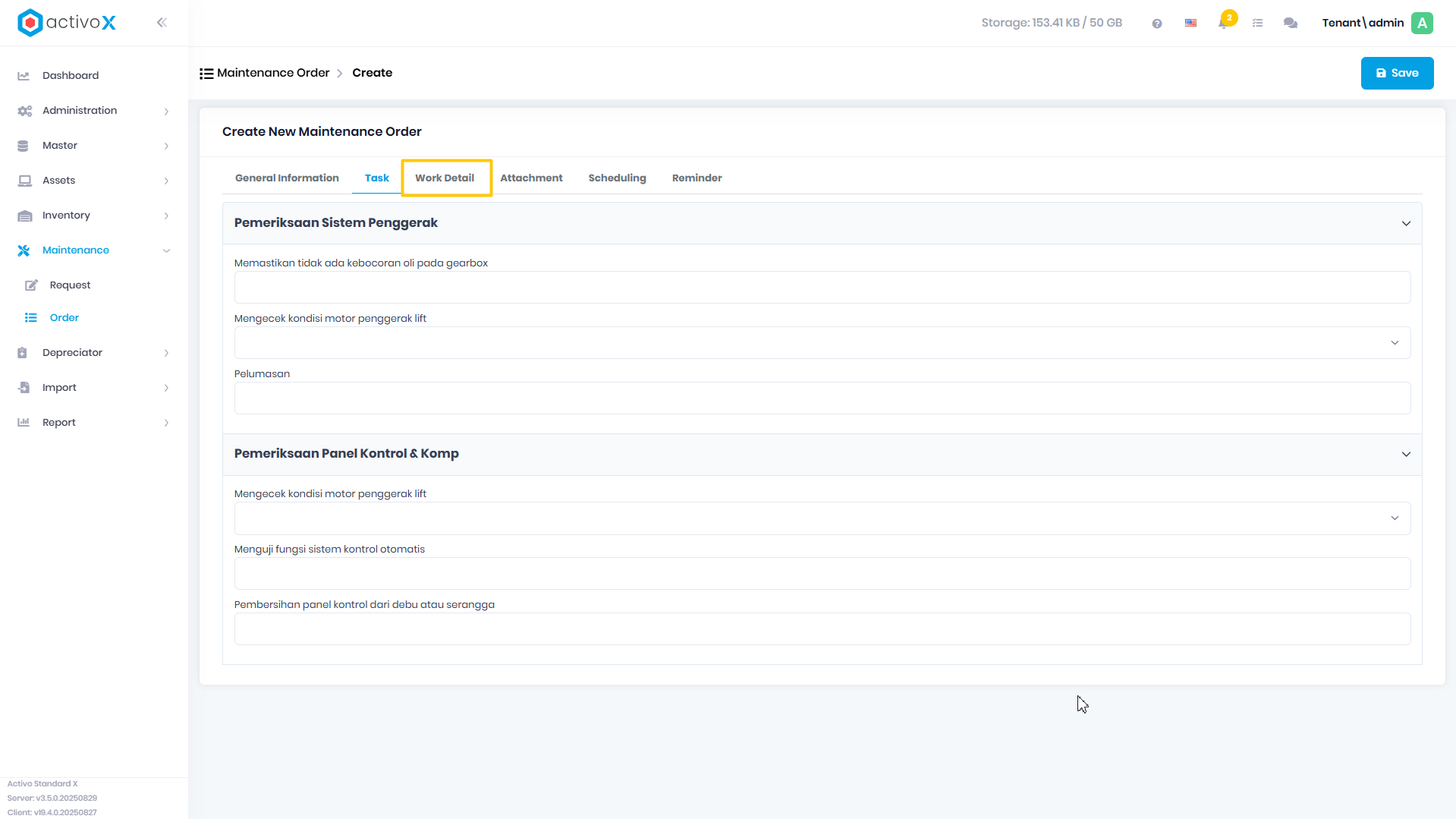Open the chat messages icon
Image resolution: width=1456 pixels, height=819 pixels.
coord(1291,23)
